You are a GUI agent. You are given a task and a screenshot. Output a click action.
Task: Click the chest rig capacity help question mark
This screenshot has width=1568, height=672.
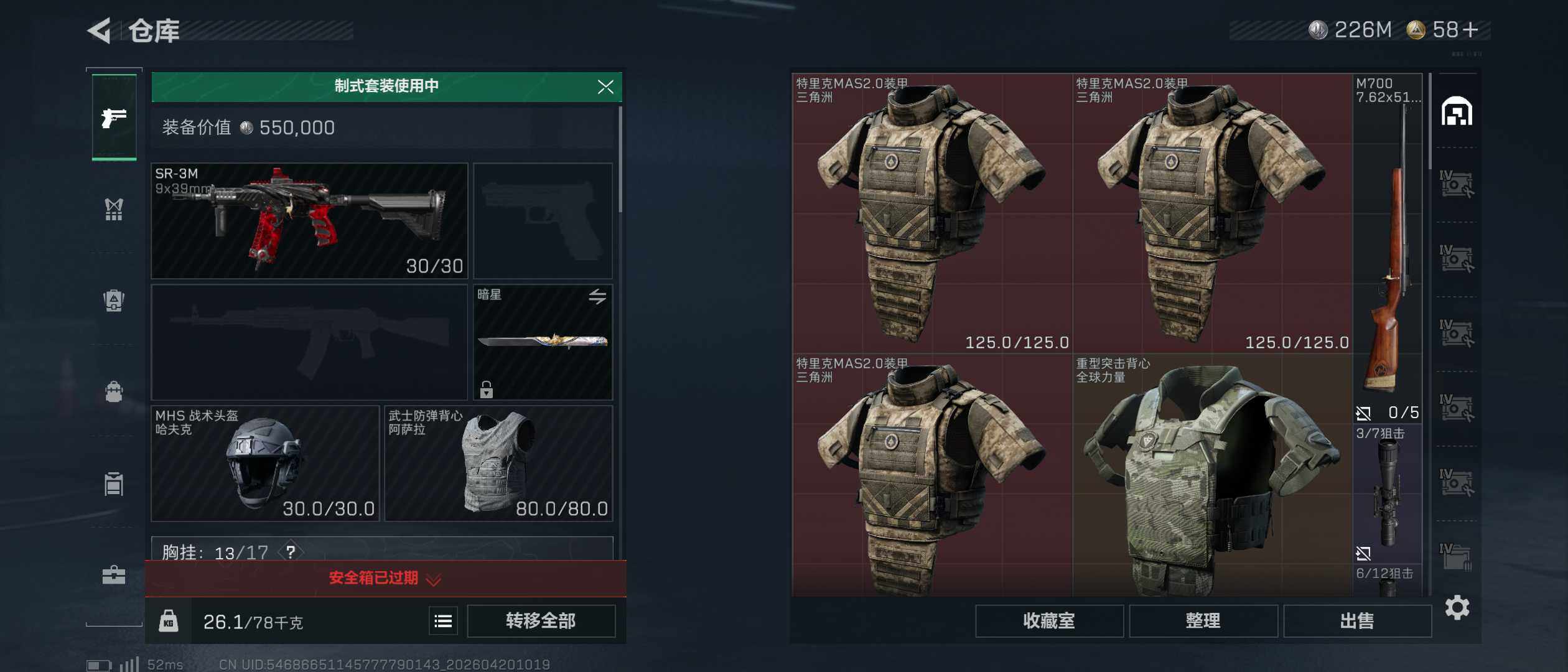click(x=291, y=551)
